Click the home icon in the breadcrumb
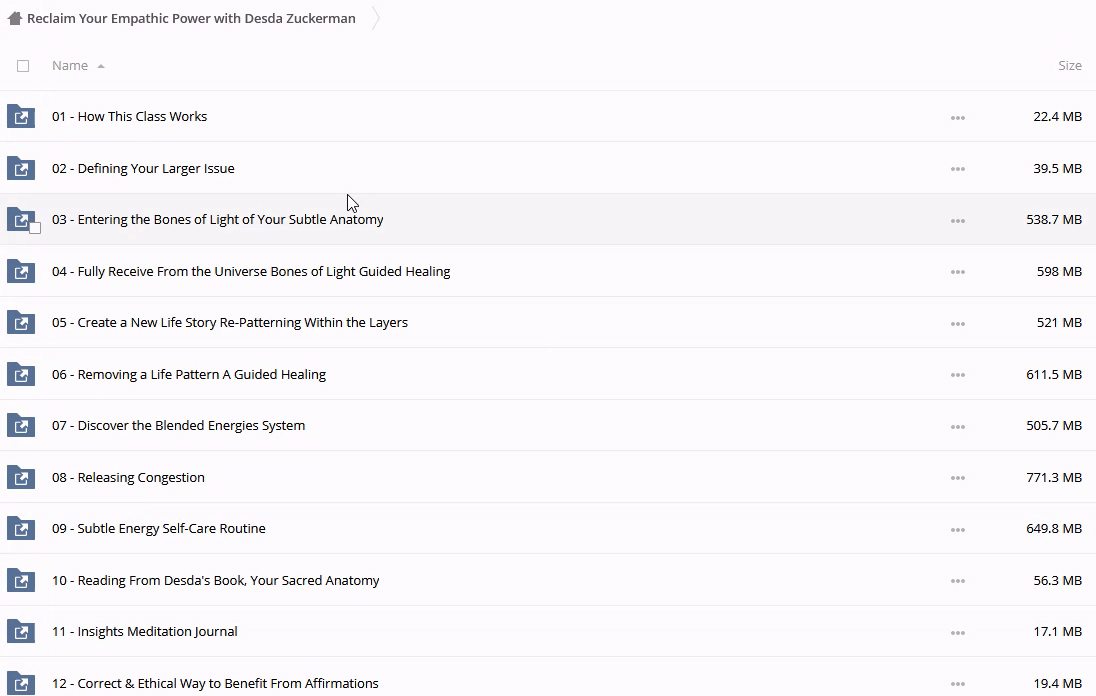The width and height of the screenshot is (1096, 696). tap(14, 19)
